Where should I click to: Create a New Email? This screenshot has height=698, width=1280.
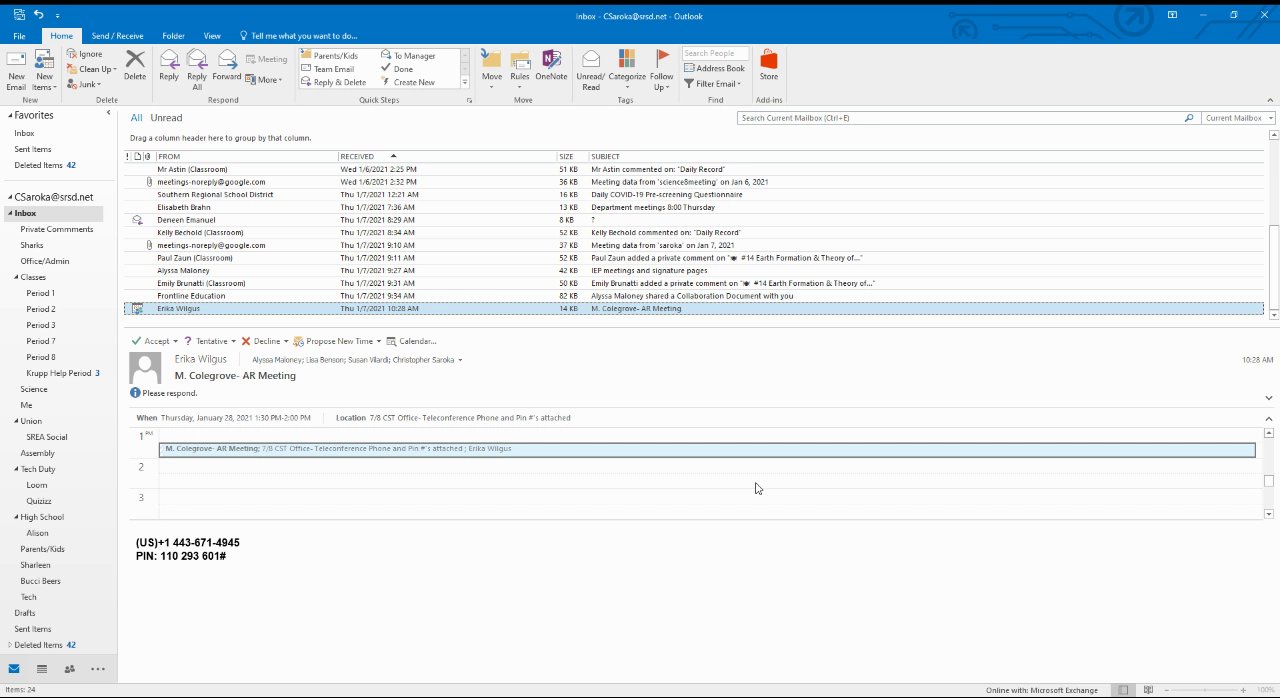[x=16, y=69]
